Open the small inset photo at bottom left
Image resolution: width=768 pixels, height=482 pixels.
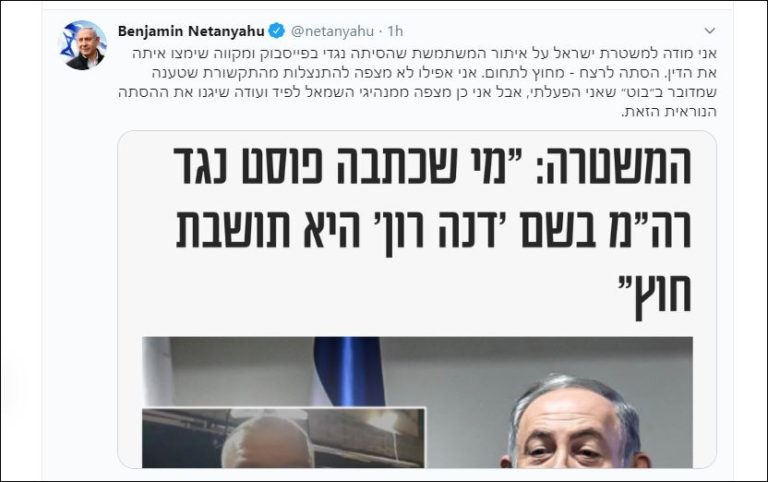284,437
